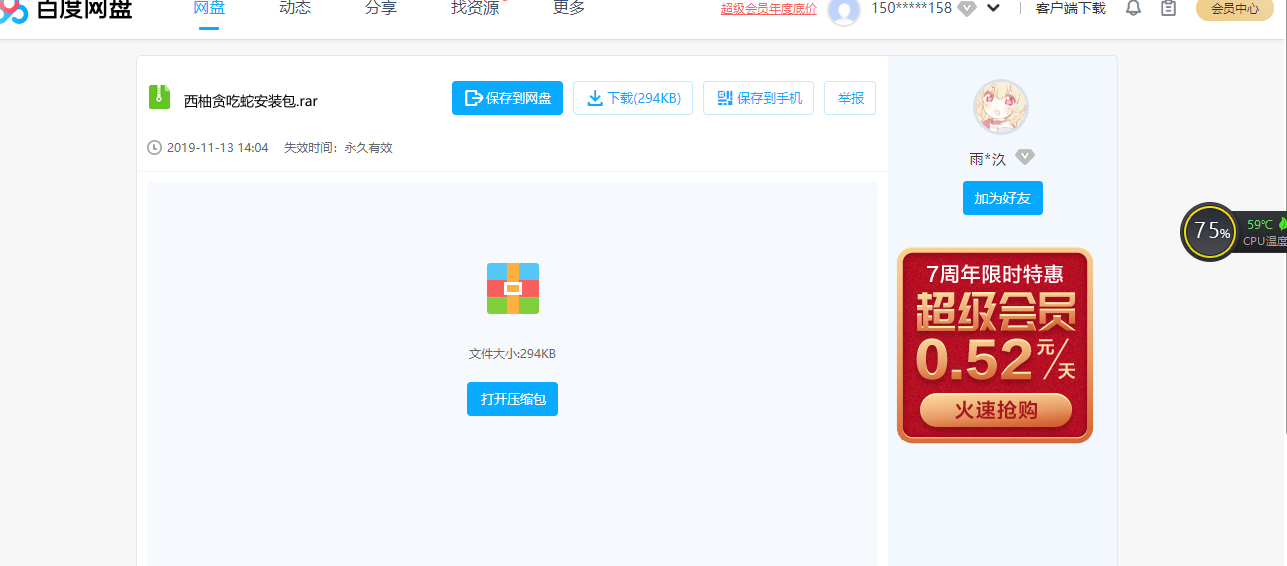Click the 失效时间：永久有效 text

[x=338, y=148]
